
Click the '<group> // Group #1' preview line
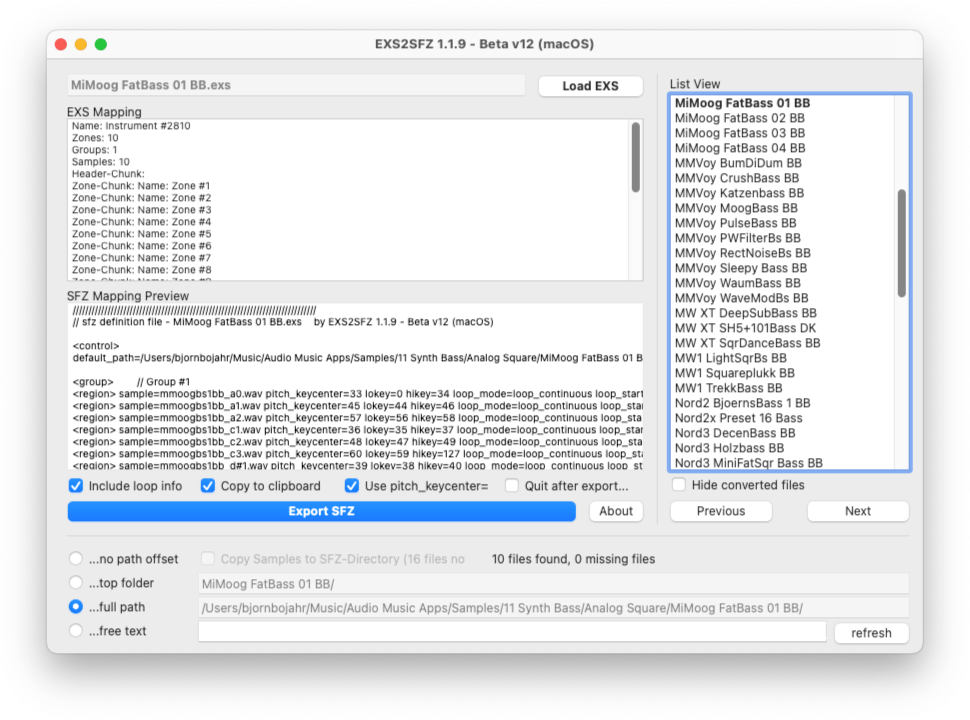[131, 382]
